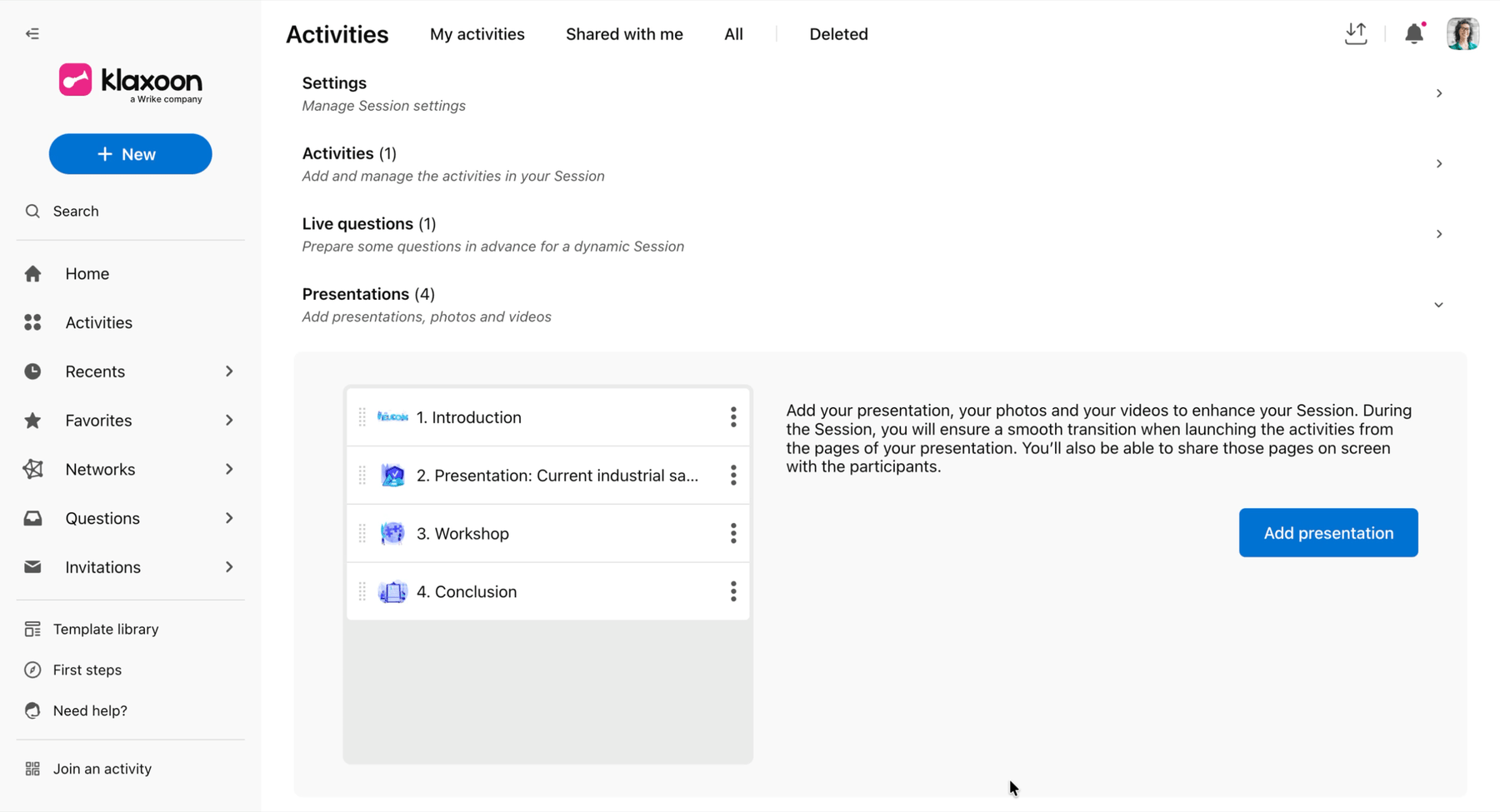The height and width of the screenshot is (812, 1500).
Task: Switch to My activities tab
Action: 477,34
